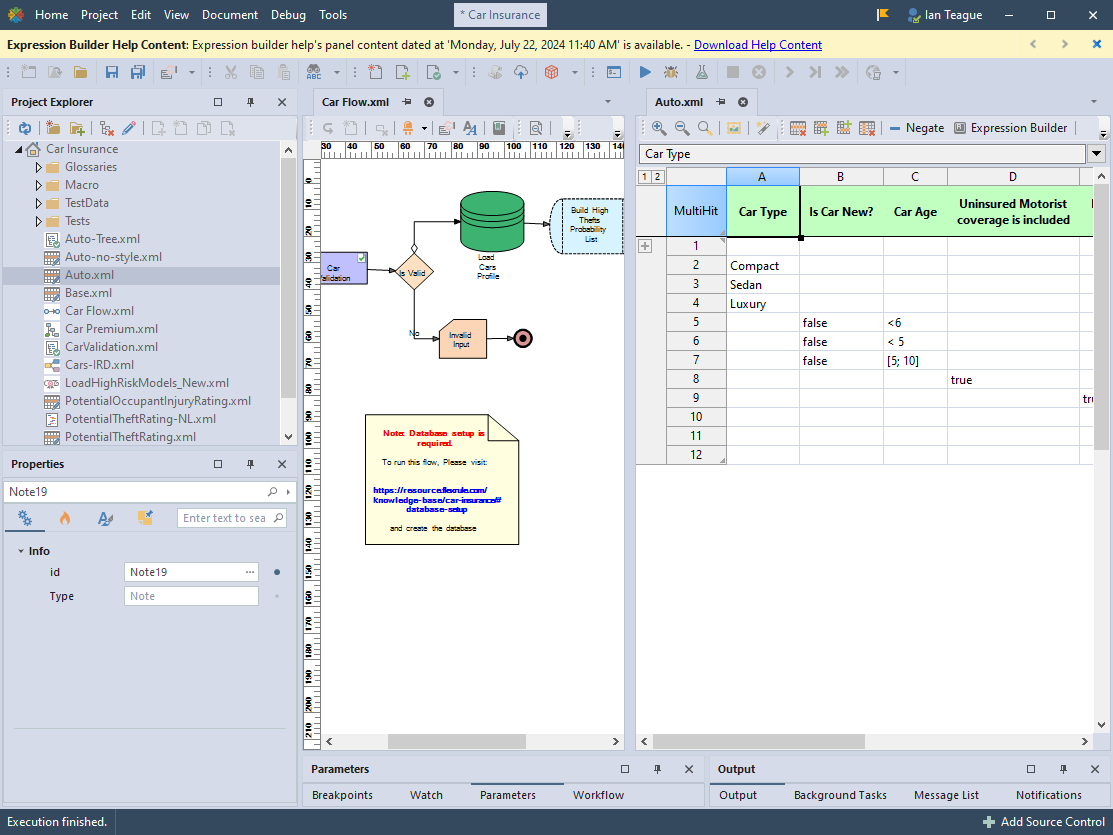This screenshot has height=835, width=1113.
Task: Start debugging with the bug icon
Action: [671, 72]
